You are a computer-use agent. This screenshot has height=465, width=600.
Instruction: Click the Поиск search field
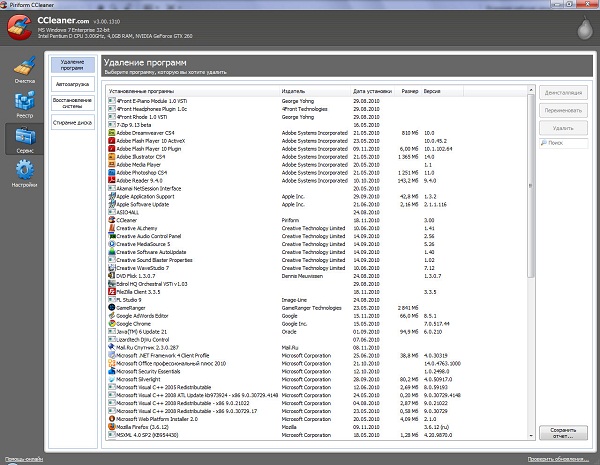pyautogui.click(x=563, y=143)
